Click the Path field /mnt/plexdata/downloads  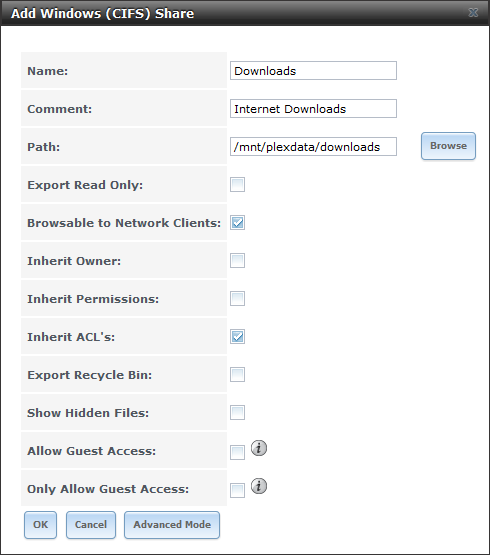tap(313, 147)
